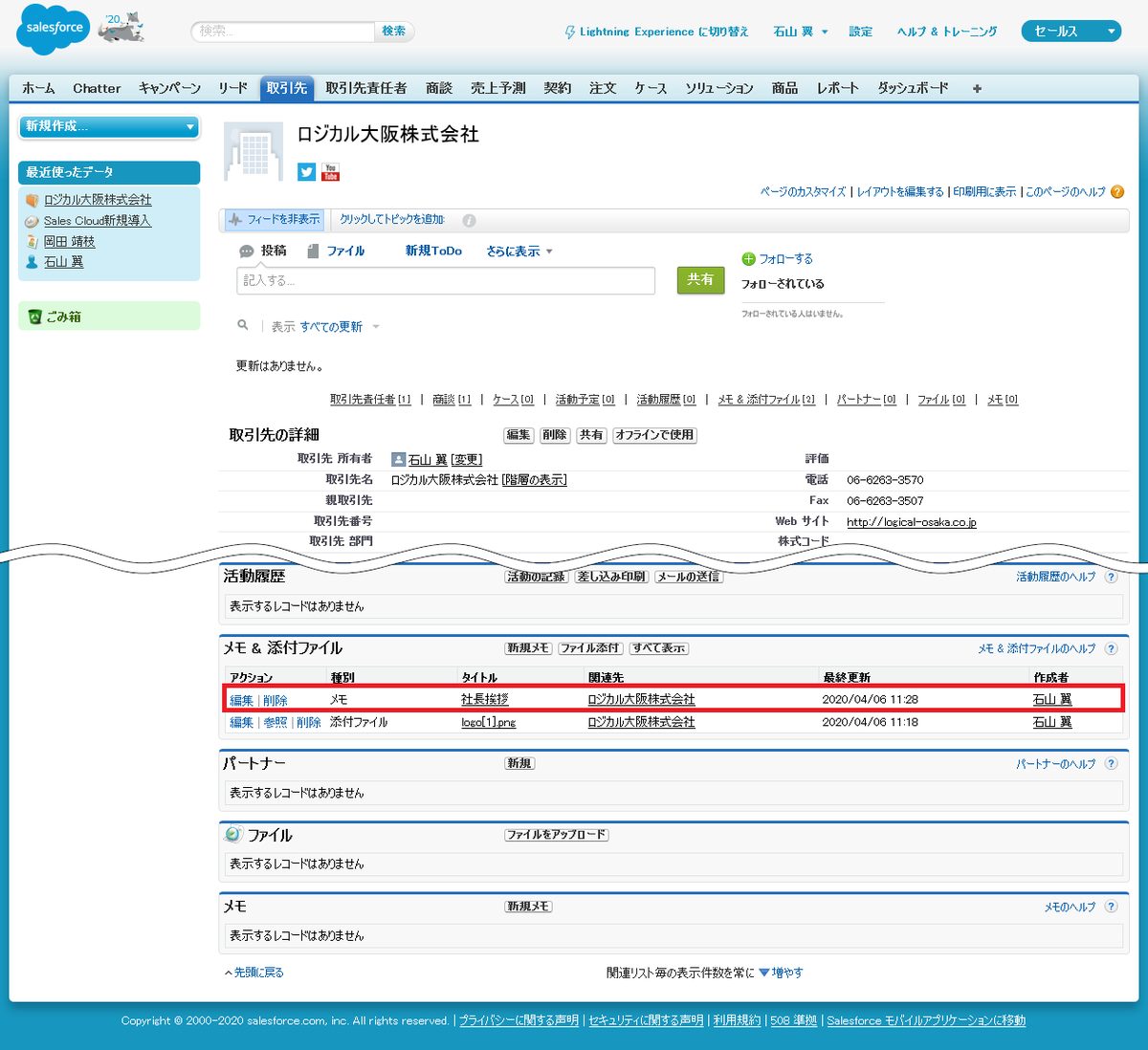Viewport: 1148px width, 1050px height.
Task: Select the post speech bubble icon
Action: (x=247, y=252)
